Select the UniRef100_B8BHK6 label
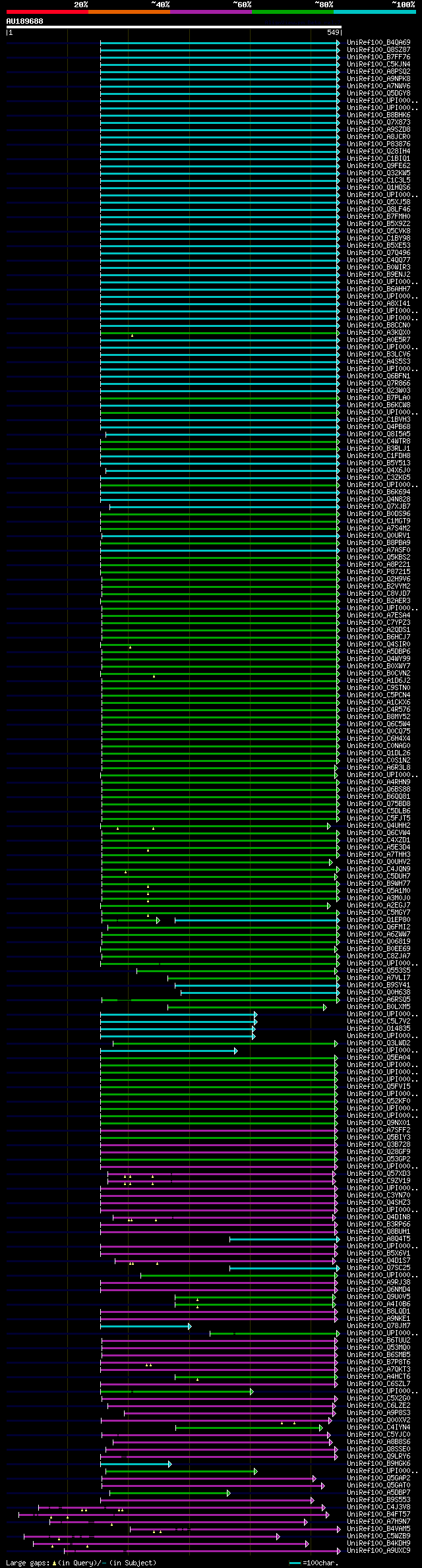 click(378, 115)
